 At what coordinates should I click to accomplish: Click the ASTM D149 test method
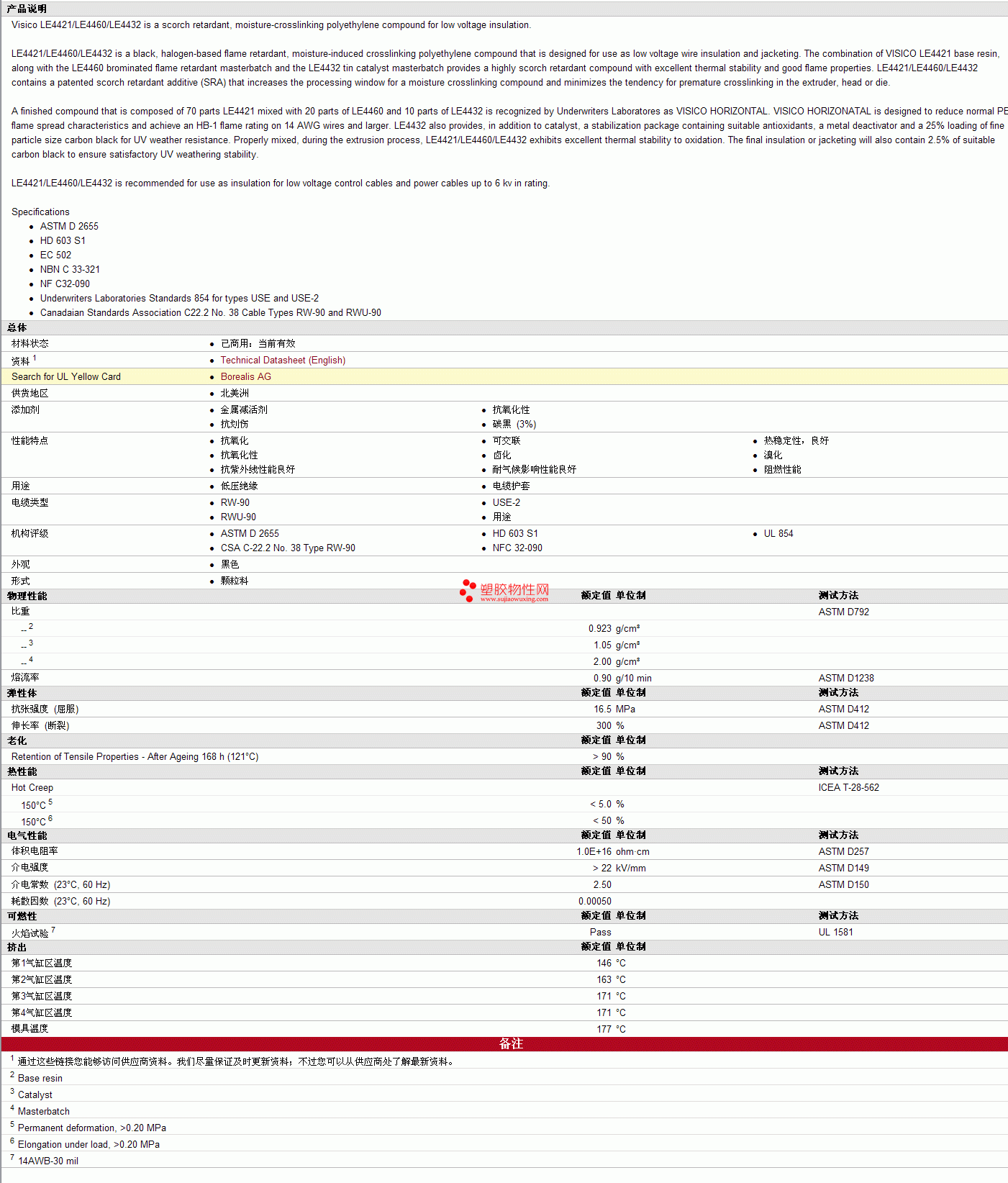[x=843, y=869]
